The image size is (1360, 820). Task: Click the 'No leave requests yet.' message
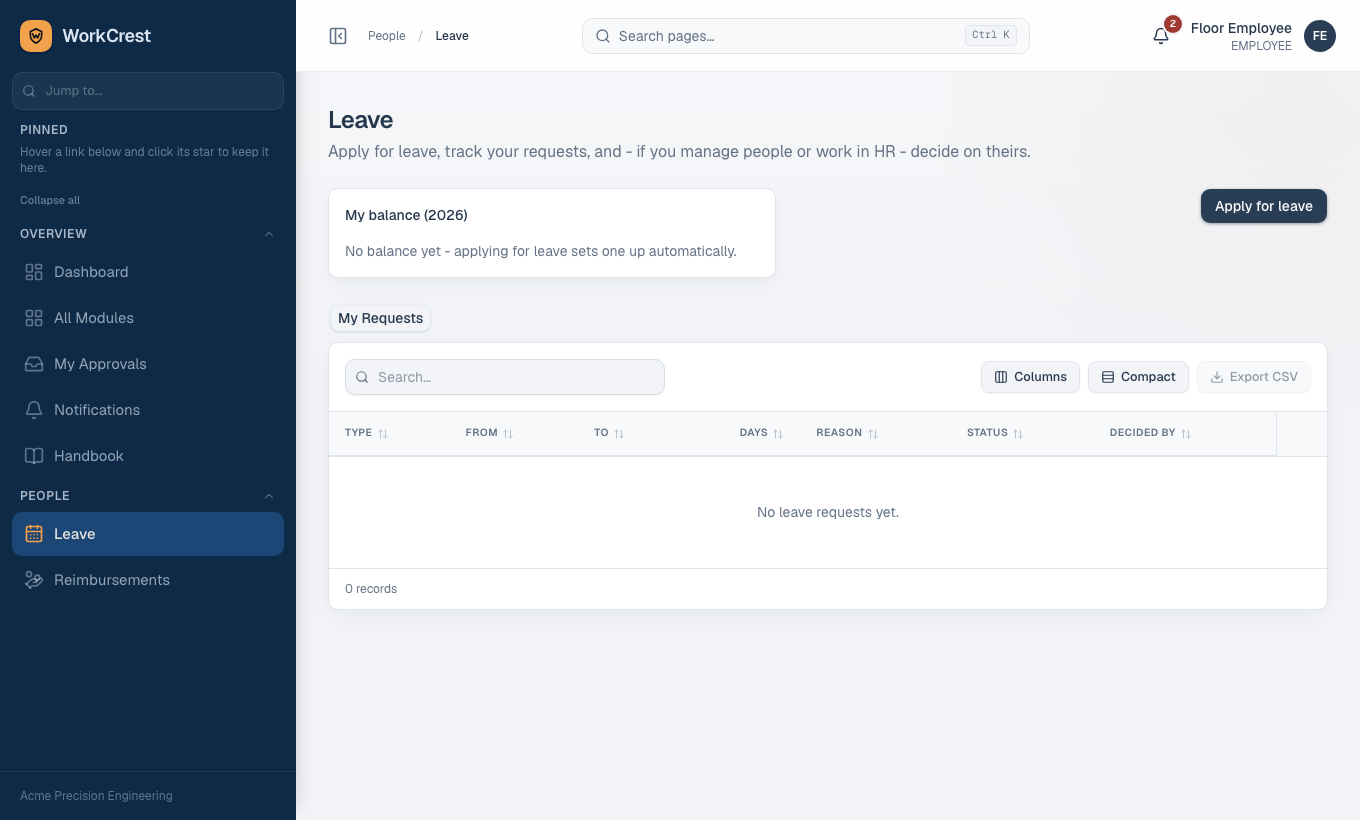point(828,512)
